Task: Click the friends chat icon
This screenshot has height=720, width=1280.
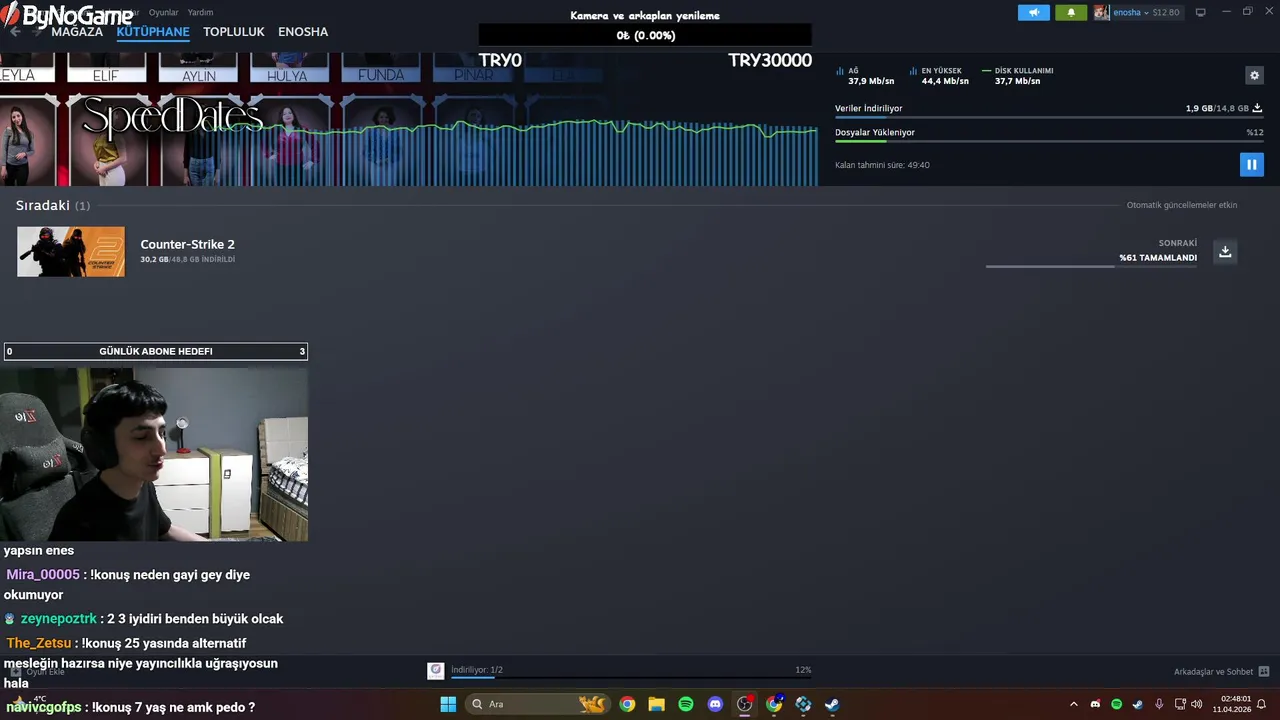Action: tap(1264, 672)
